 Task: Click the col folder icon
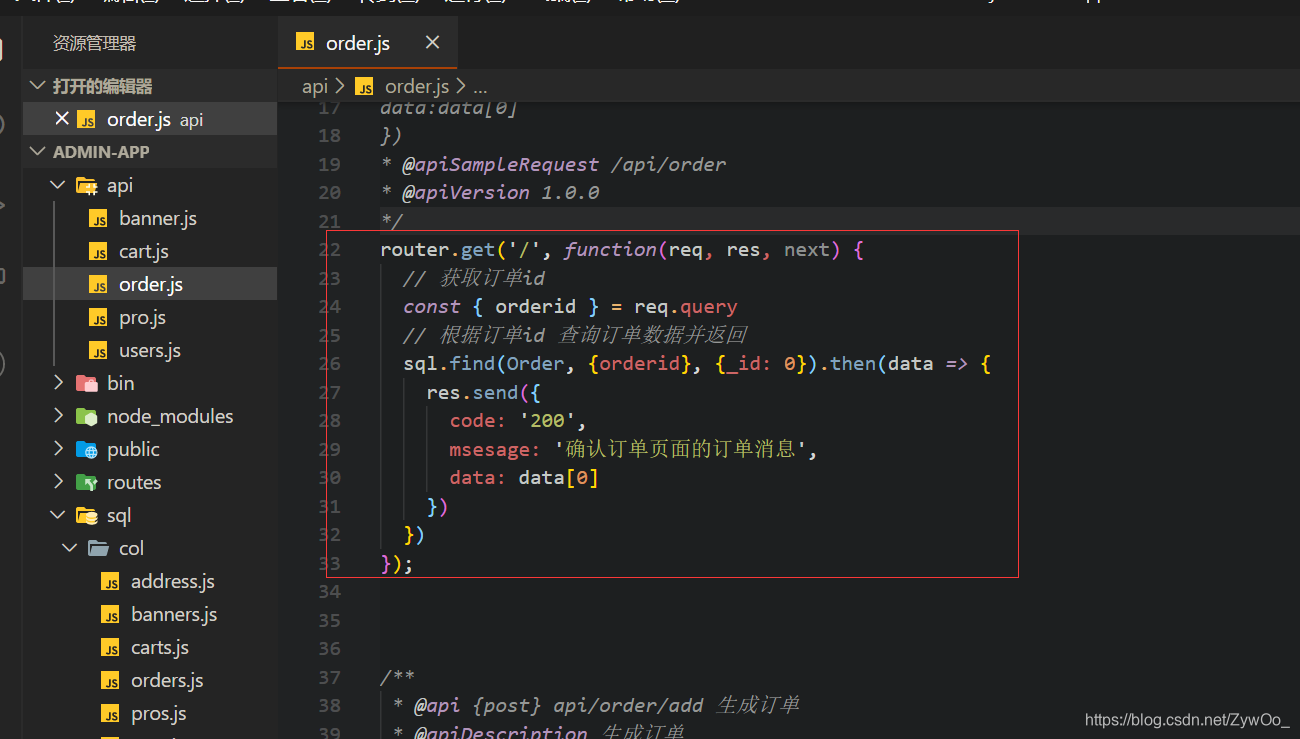(98, 548)
